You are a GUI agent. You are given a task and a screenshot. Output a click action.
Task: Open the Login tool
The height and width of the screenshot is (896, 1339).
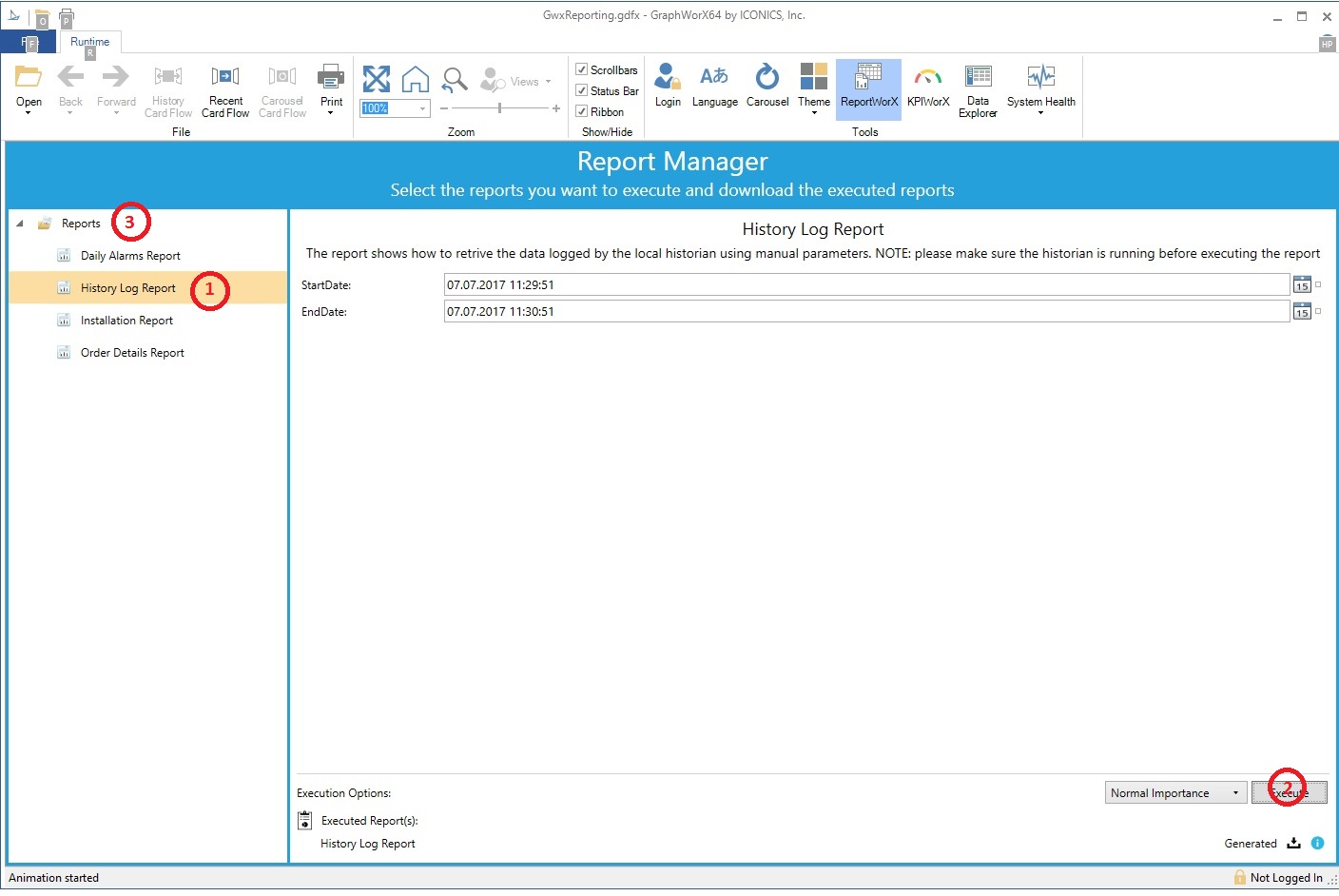pos(668,86)
